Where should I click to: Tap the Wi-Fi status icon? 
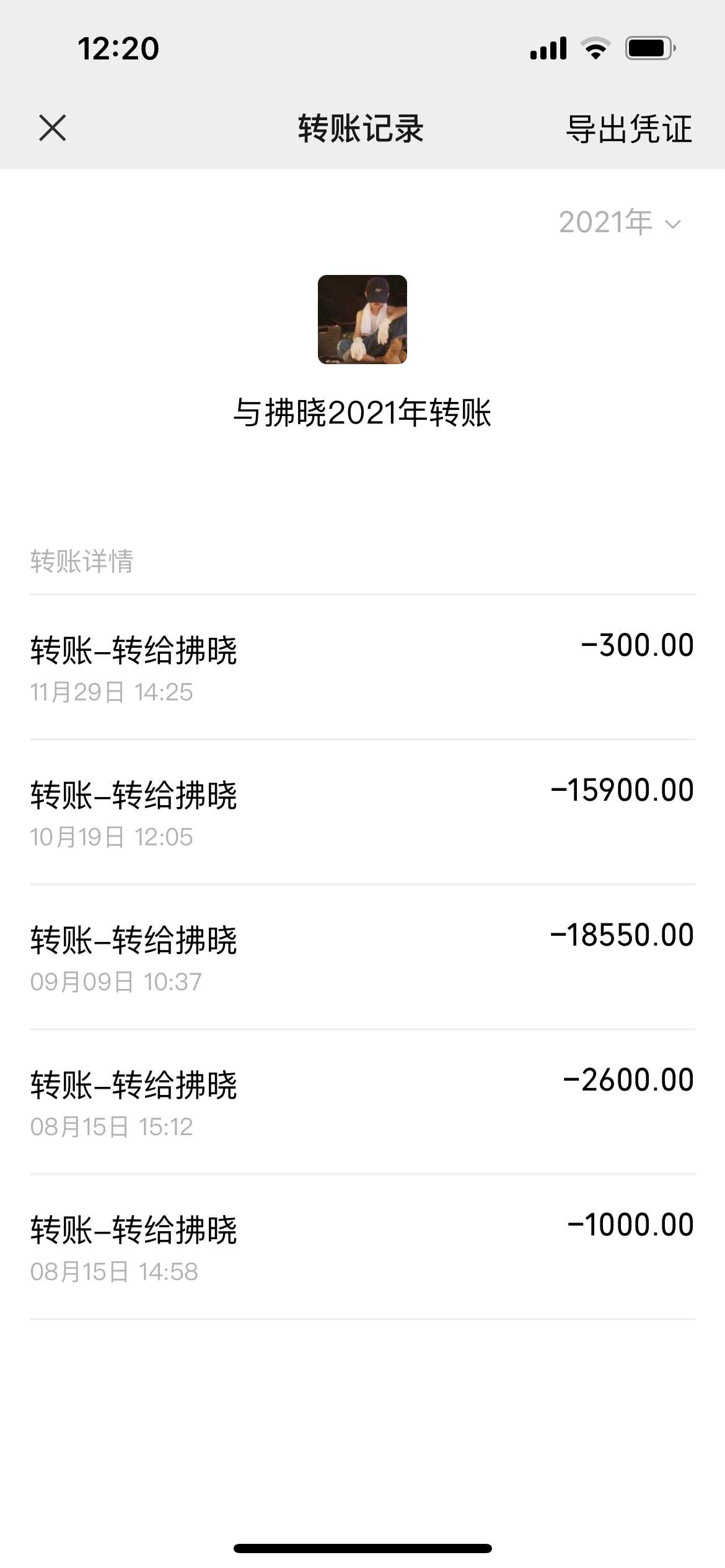click(x=595, y=48)
